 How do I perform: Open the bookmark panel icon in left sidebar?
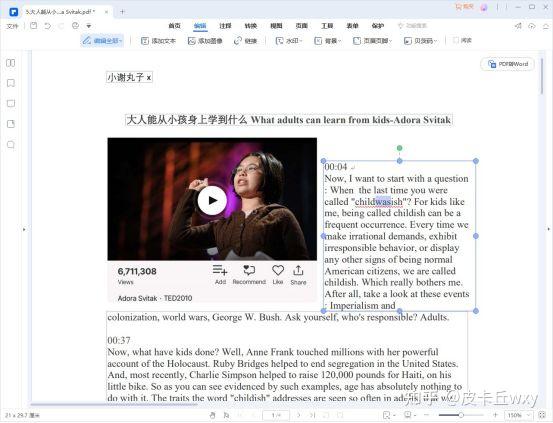coord(11,83)
